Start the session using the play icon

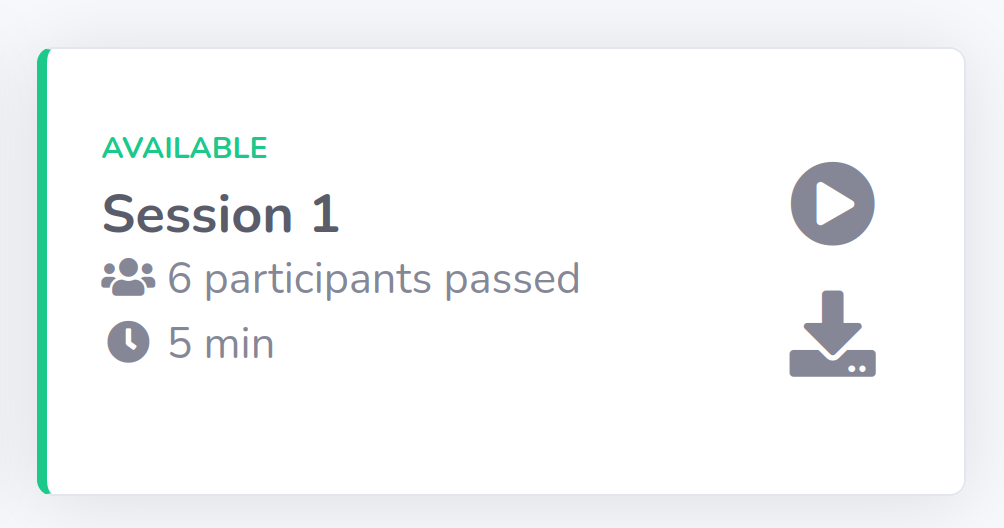832,204
